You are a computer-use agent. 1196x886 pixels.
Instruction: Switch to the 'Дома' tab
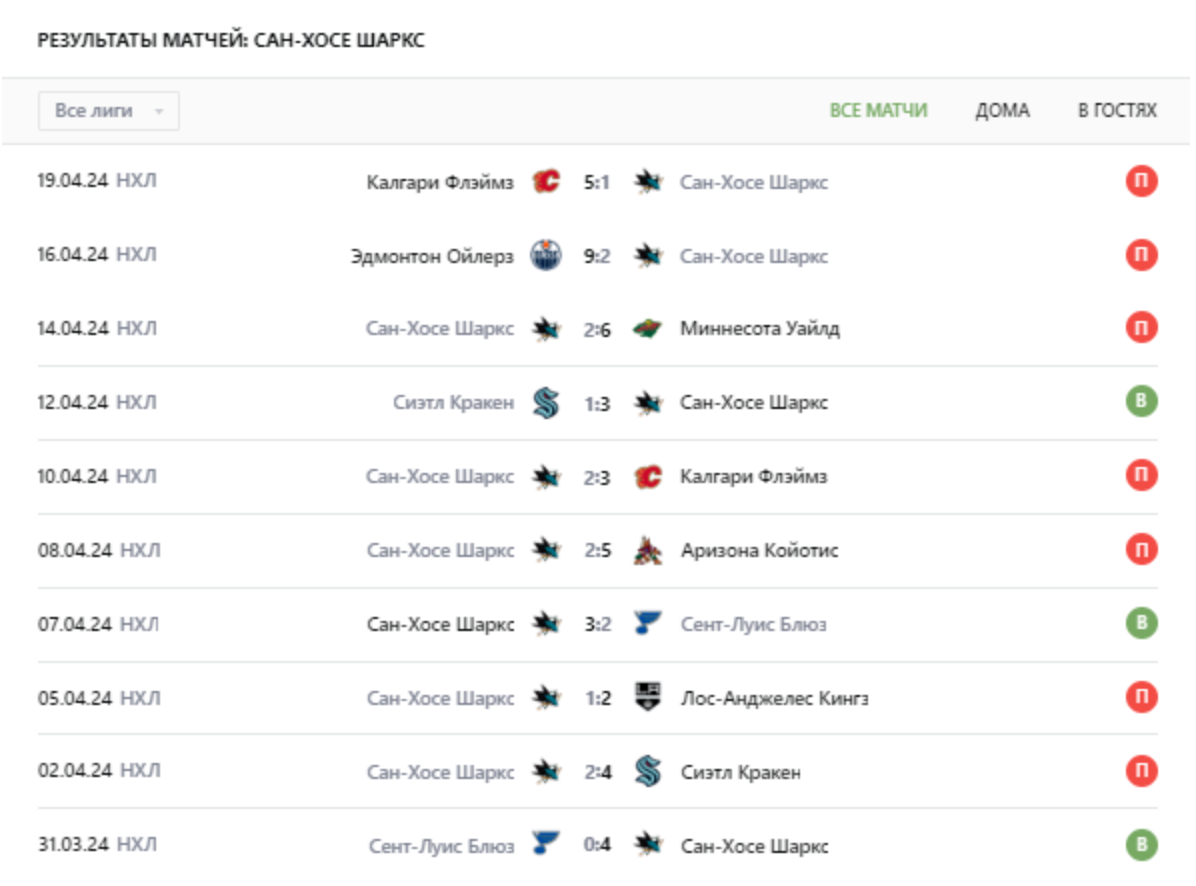(1002, 111)
